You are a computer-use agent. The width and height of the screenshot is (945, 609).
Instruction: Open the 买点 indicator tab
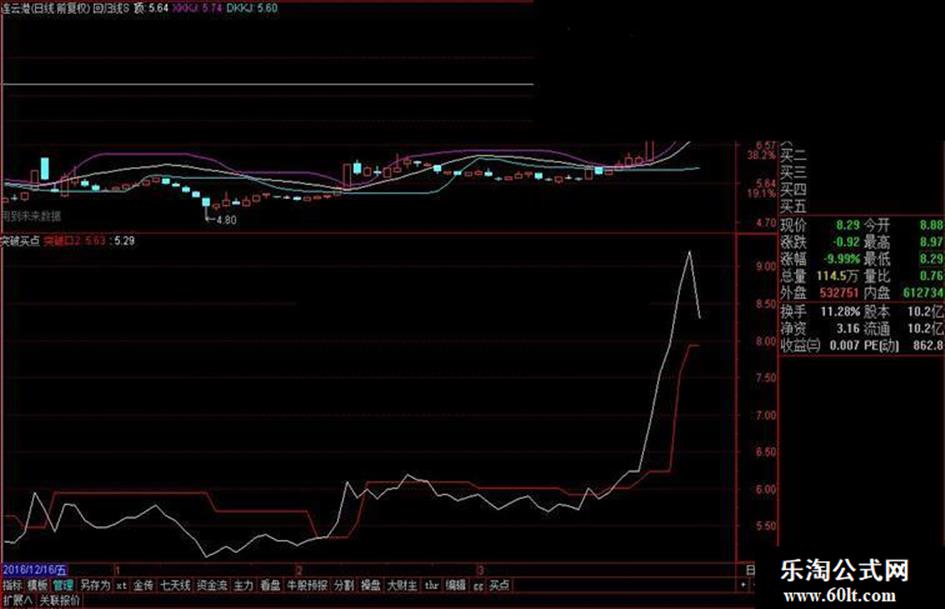click(500, 585)
